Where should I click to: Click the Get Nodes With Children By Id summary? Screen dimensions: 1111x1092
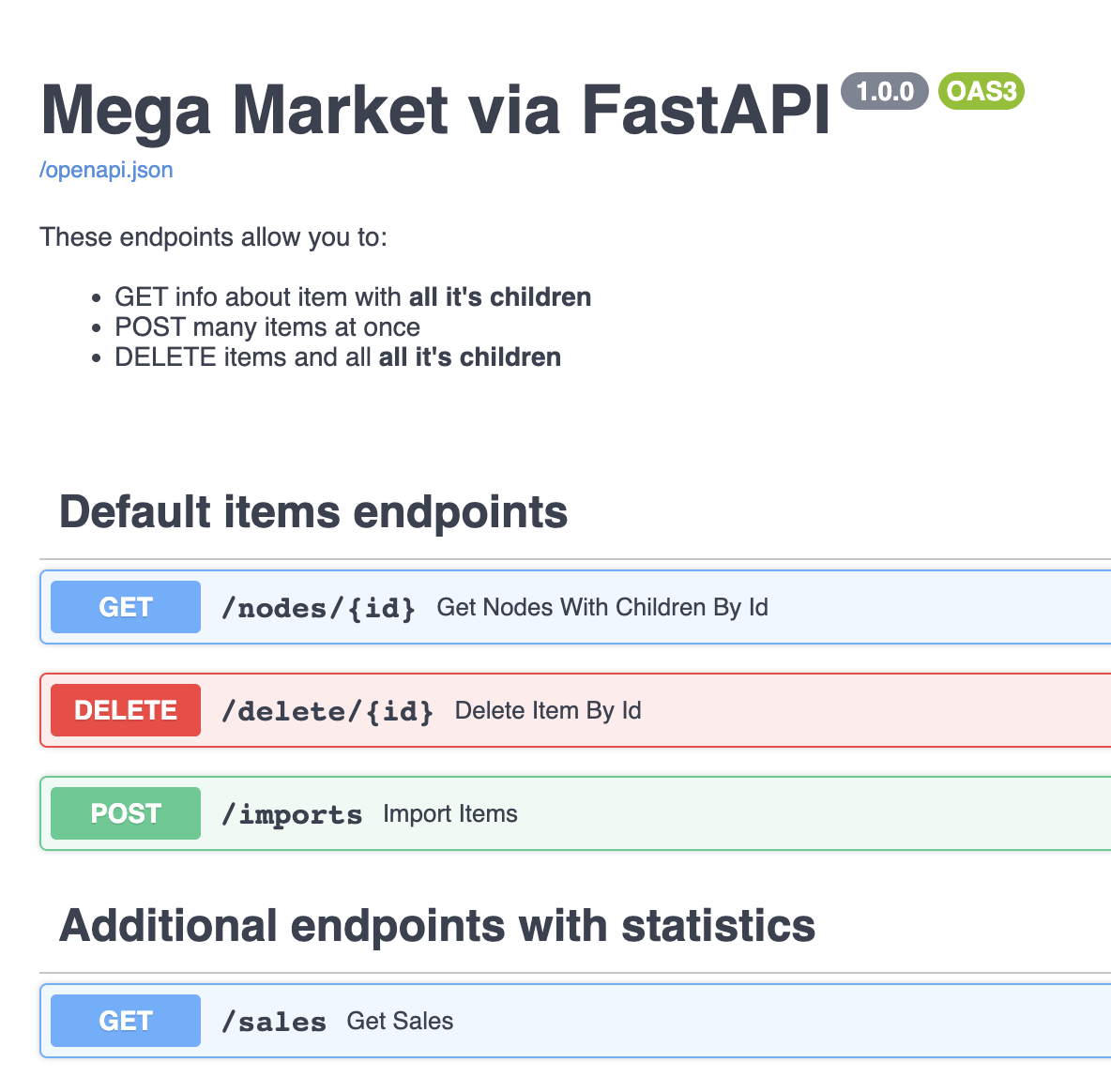(x=602, y=608)
